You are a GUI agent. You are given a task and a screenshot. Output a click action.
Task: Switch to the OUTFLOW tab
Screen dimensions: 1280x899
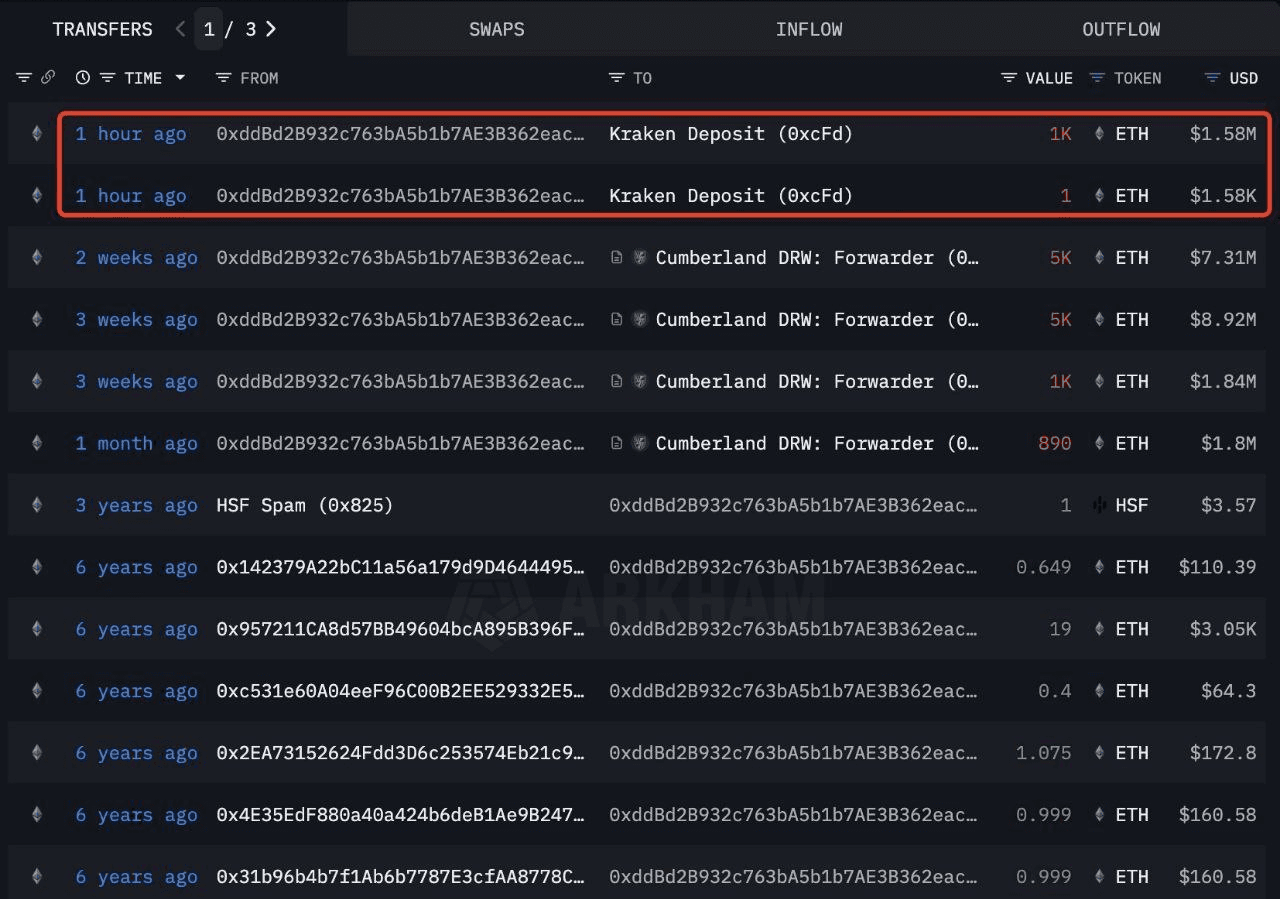1121,29
